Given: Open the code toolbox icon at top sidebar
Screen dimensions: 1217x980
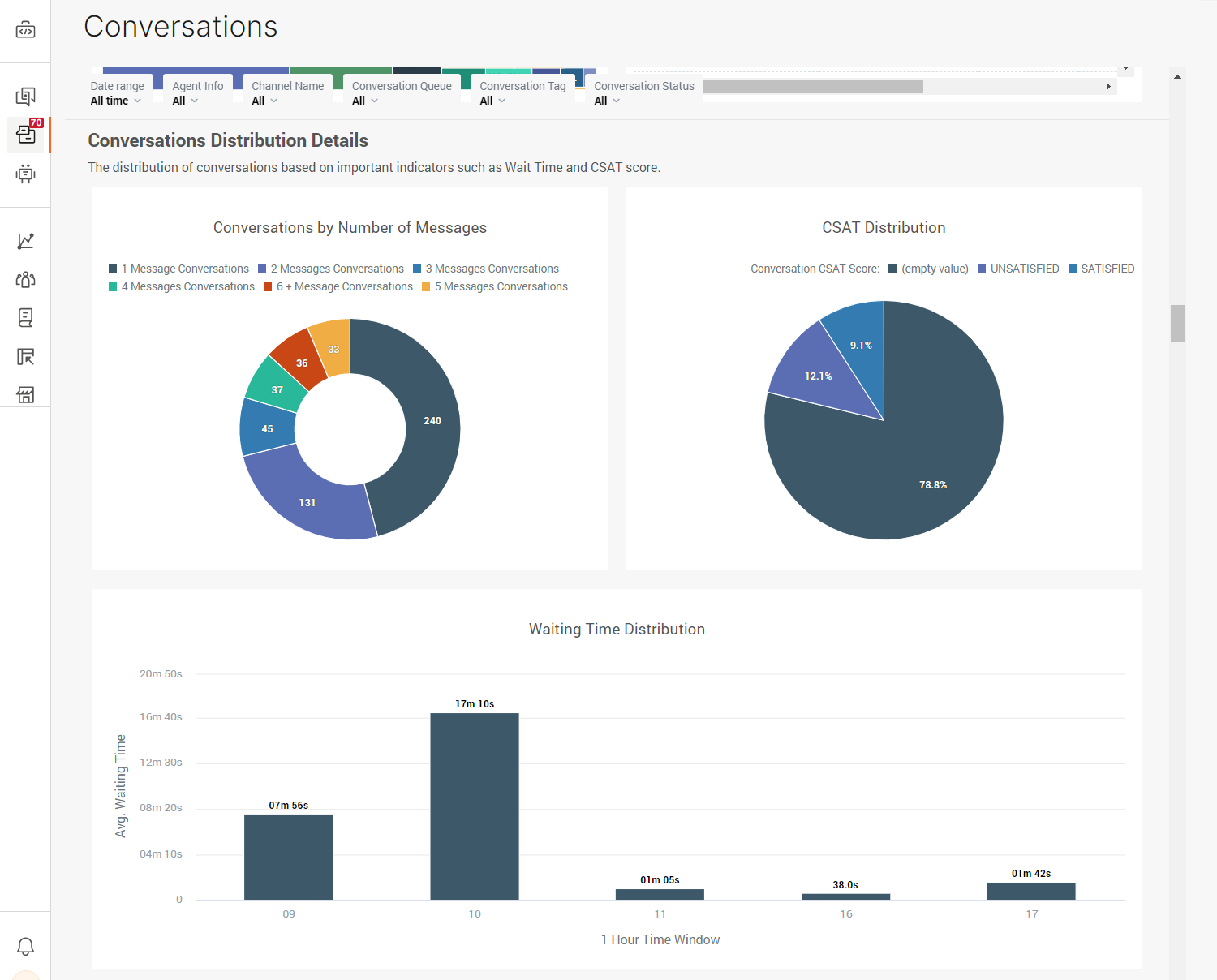Looking at the screenshot, I should coord(25,30).
